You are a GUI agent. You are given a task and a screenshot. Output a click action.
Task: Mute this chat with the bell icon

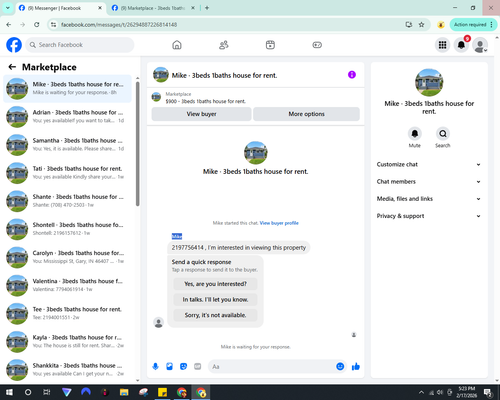click(x=415, y=134)
